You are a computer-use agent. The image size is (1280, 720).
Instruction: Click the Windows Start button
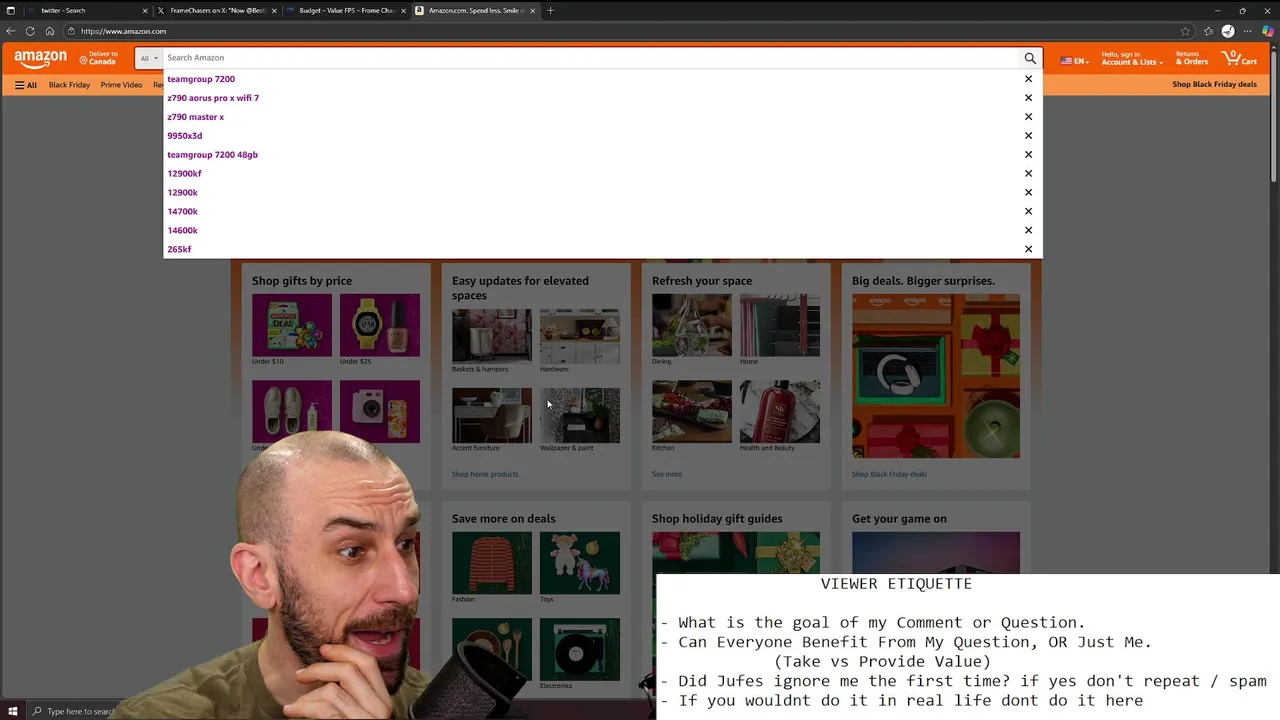12,711
